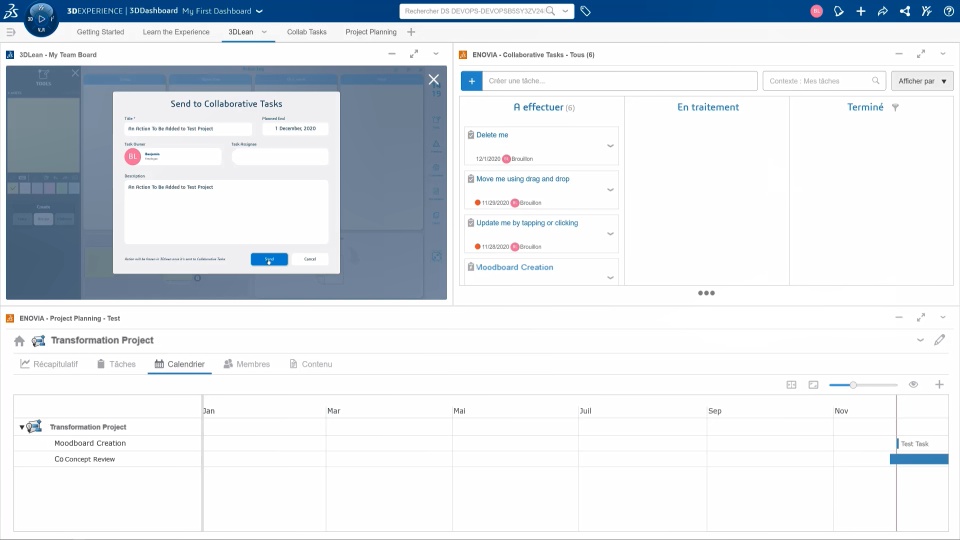This screenshot has height=540, width=960.
Task: Open the Delete me task link
Action: (x=492, y=135)
